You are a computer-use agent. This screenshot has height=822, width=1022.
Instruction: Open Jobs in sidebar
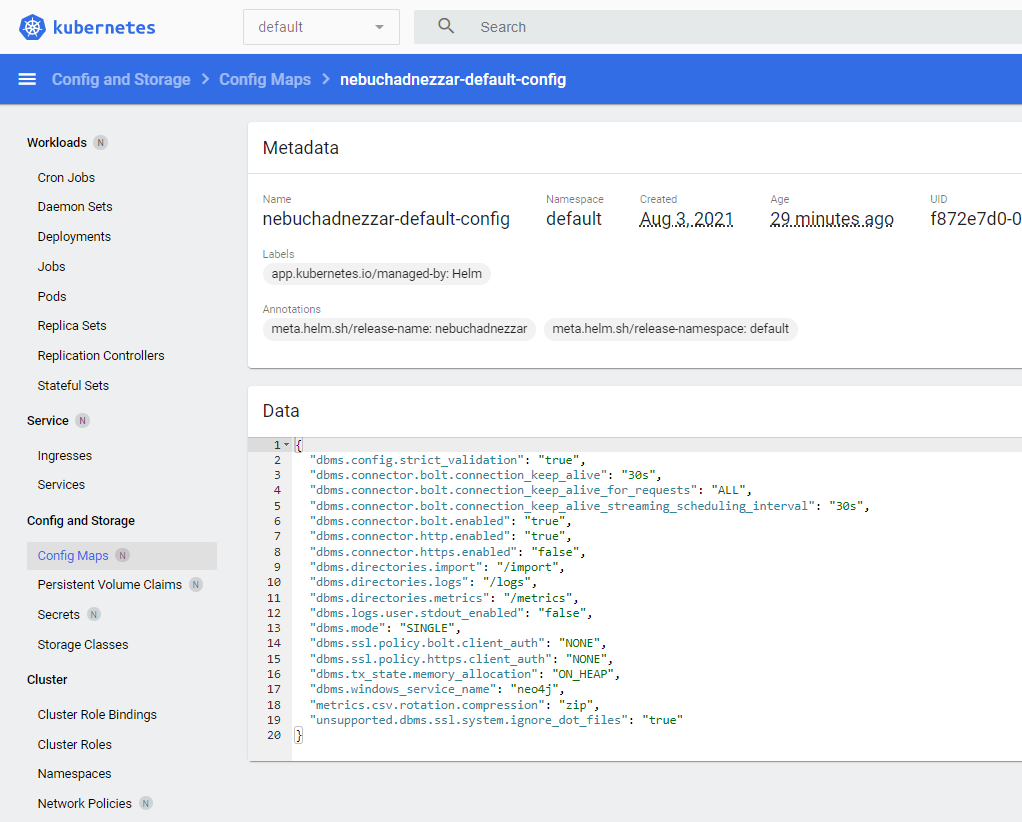[51, 267]
